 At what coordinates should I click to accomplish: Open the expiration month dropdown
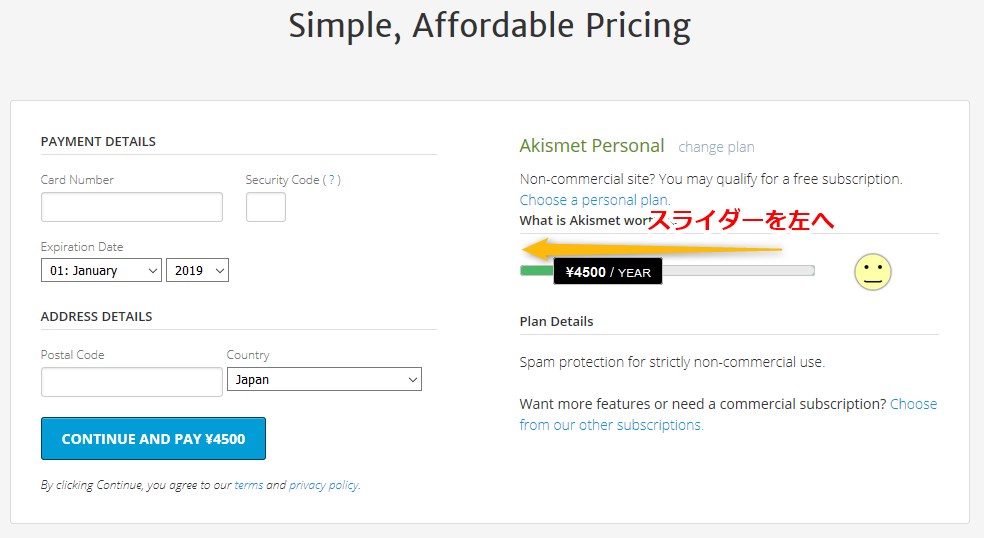point(101,270)
